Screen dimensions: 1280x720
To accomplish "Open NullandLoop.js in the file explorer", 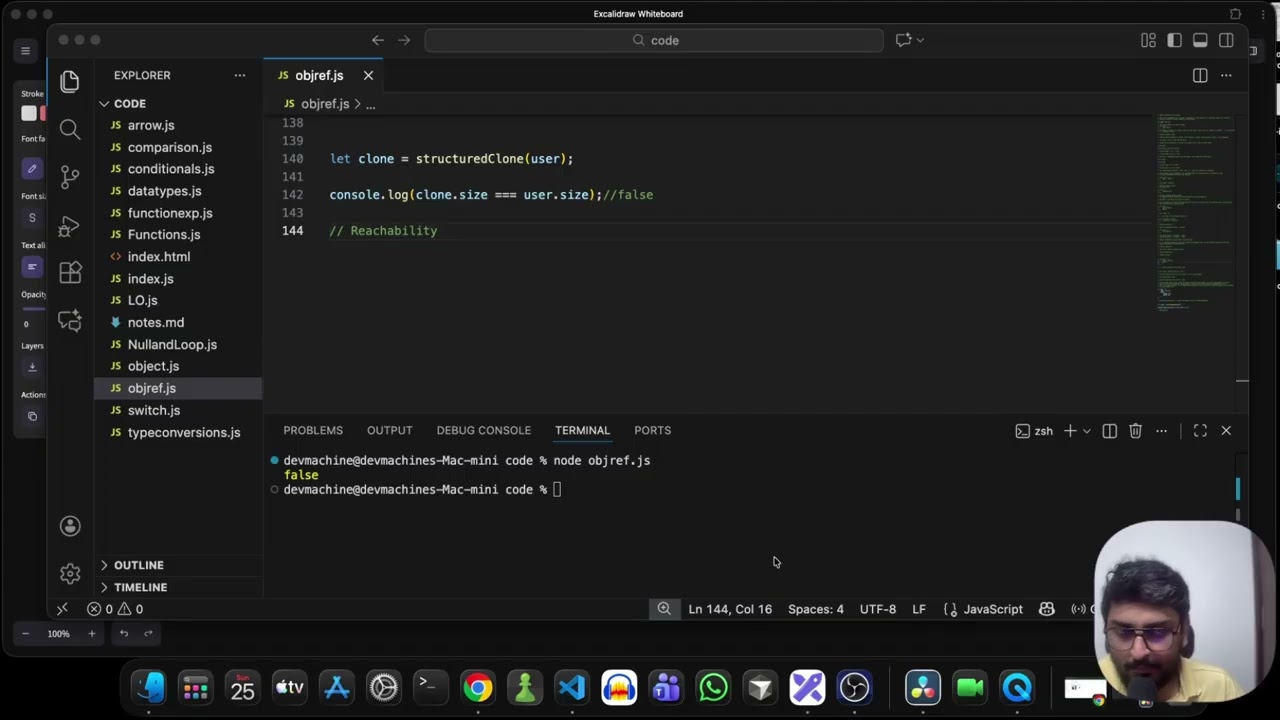I will (x=178, y=345).
